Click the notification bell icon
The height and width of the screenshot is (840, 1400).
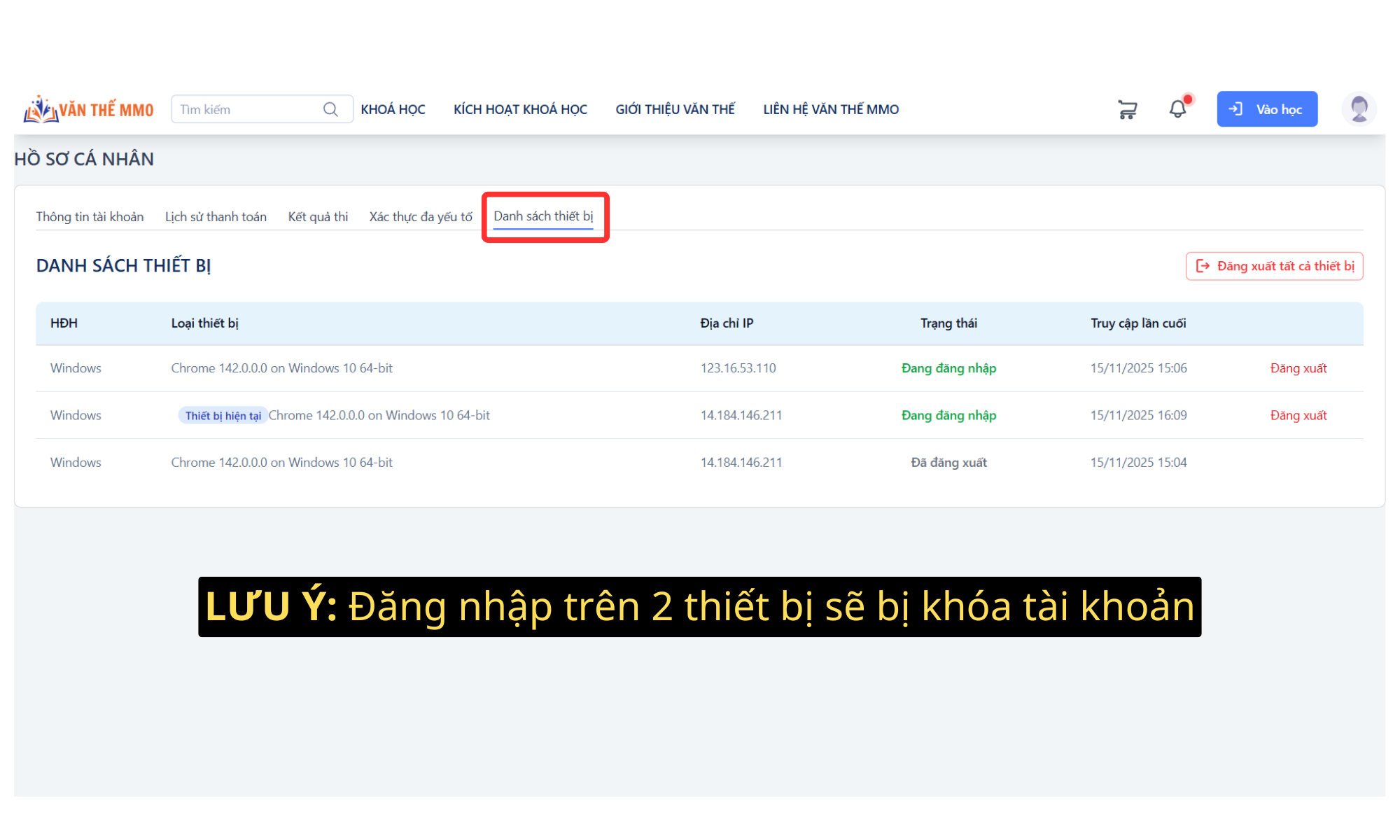[x=1178, y=108]
